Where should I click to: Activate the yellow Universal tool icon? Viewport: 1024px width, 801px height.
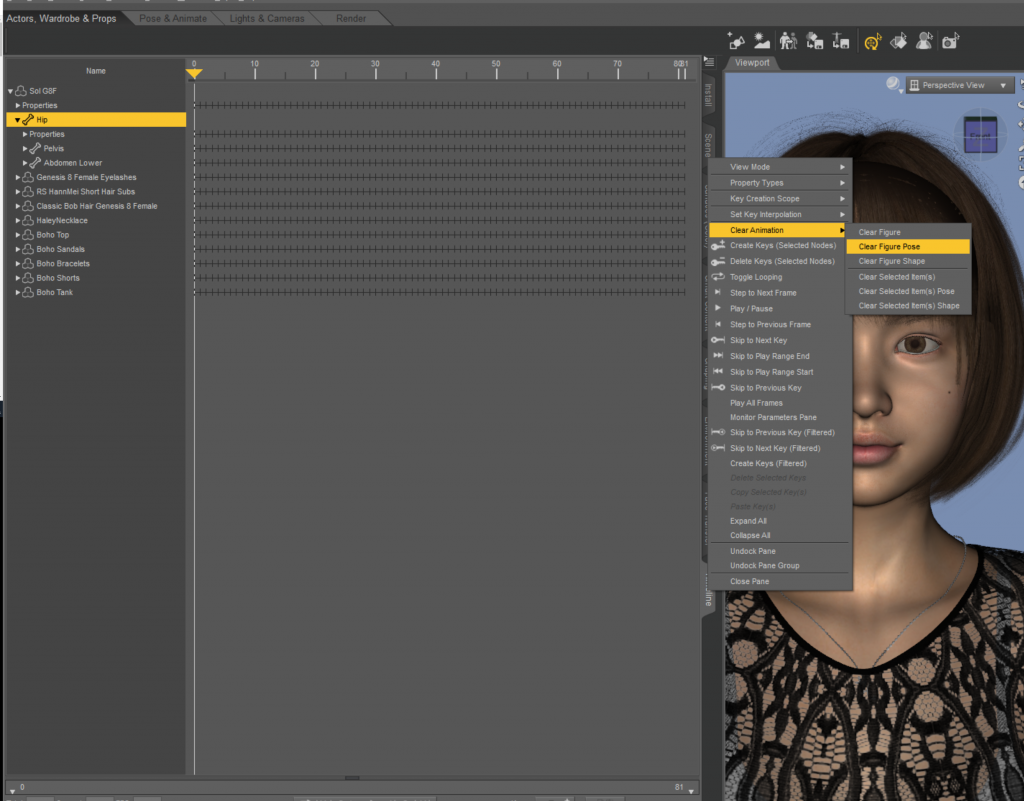pos(871,41)
